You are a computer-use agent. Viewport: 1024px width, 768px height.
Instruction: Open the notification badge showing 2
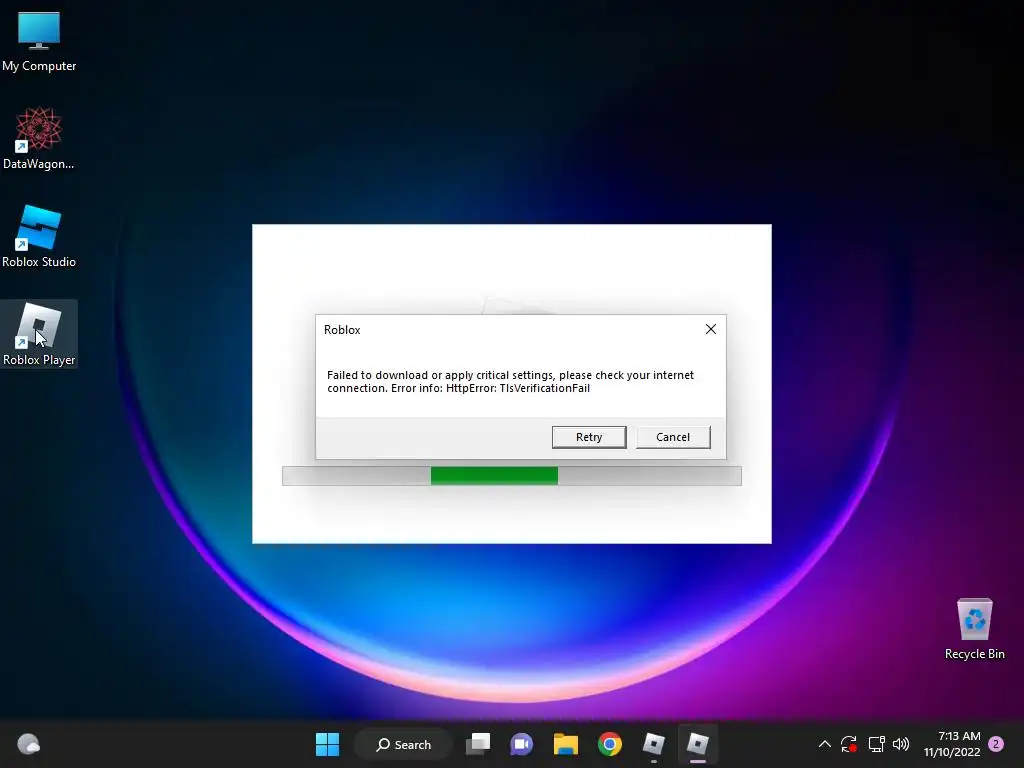point(996,744)
